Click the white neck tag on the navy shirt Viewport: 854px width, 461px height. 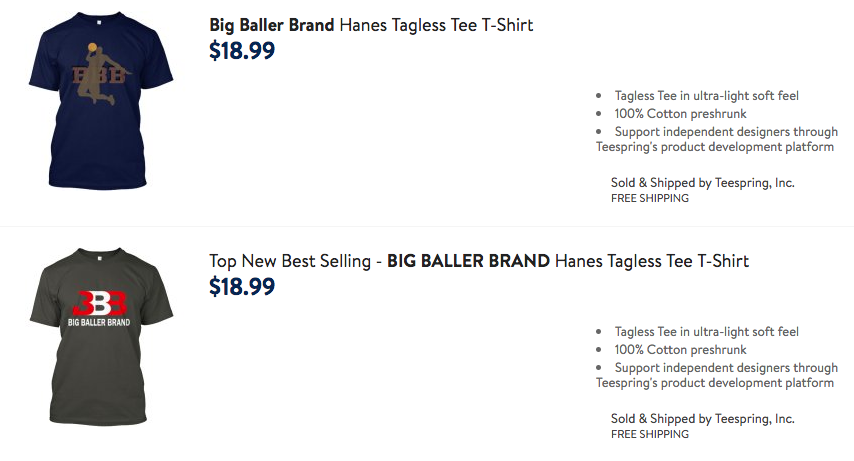100,23
